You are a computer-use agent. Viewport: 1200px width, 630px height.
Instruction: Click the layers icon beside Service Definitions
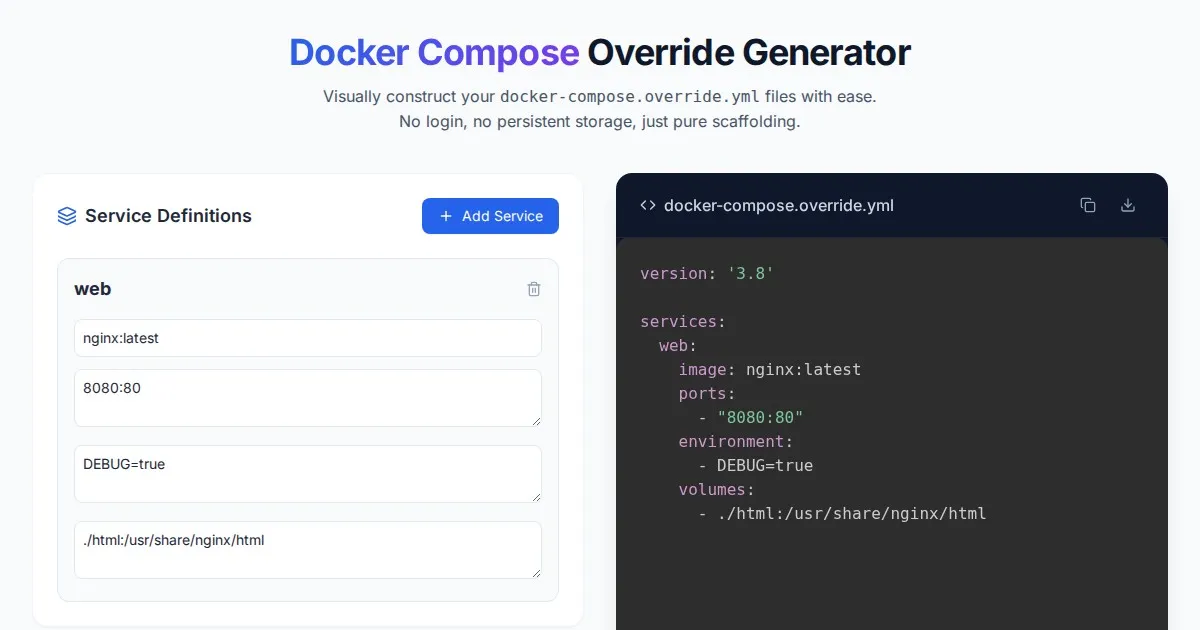coord(67,216)
